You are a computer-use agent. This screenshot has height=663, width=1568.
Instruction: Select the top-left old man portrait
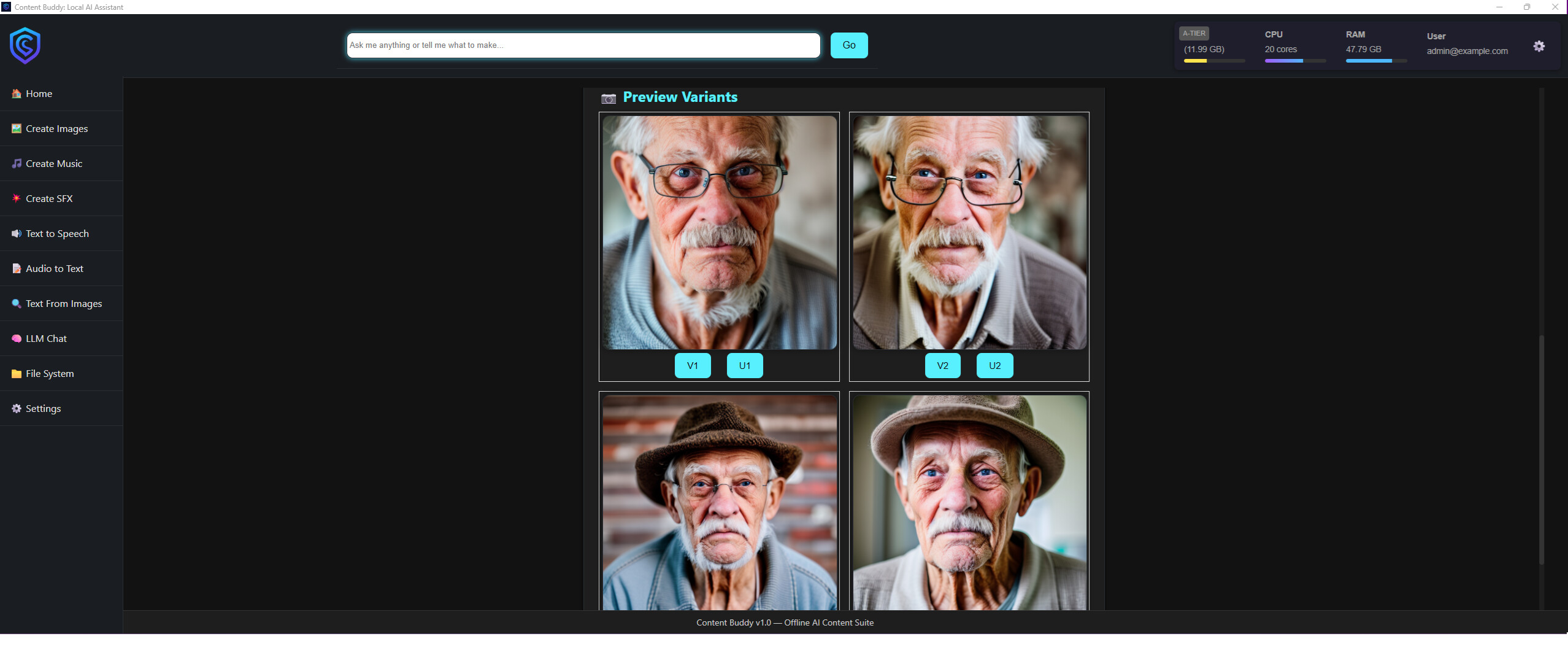pyautogui.click(x=718, y=233)
